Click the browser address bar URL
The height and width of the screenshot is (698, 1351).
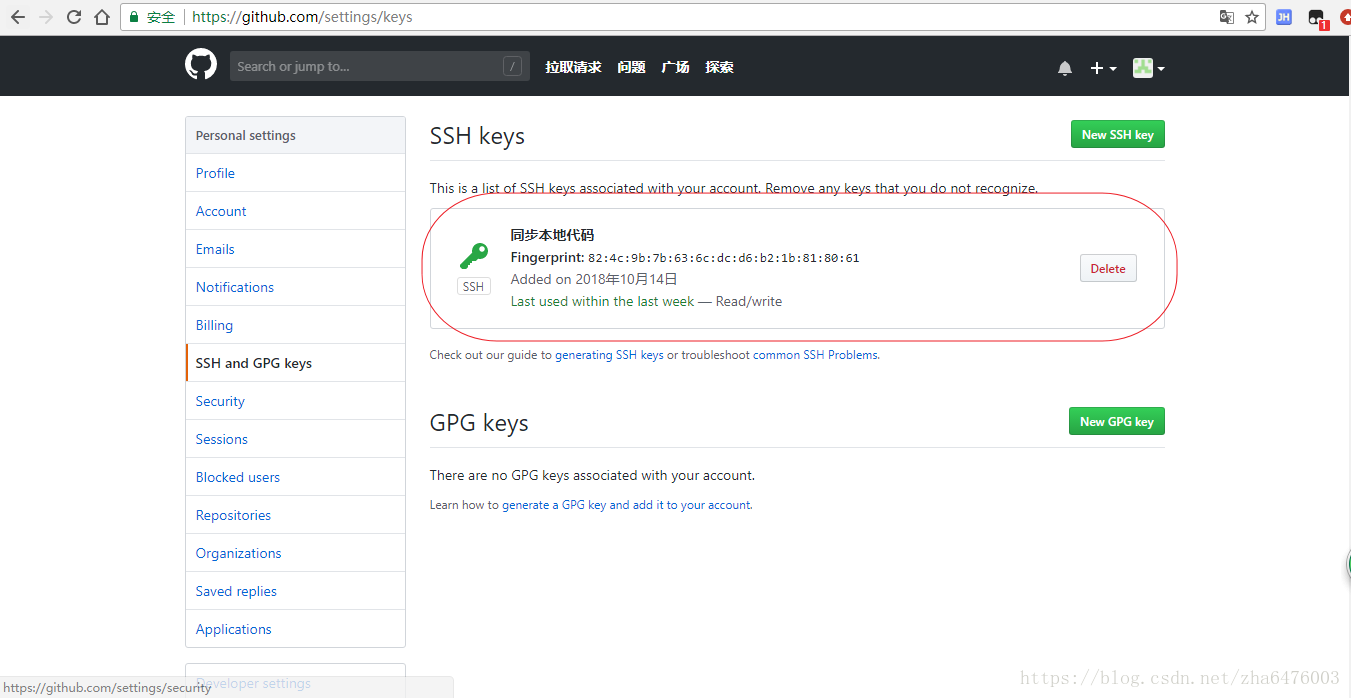click(302, 17)
